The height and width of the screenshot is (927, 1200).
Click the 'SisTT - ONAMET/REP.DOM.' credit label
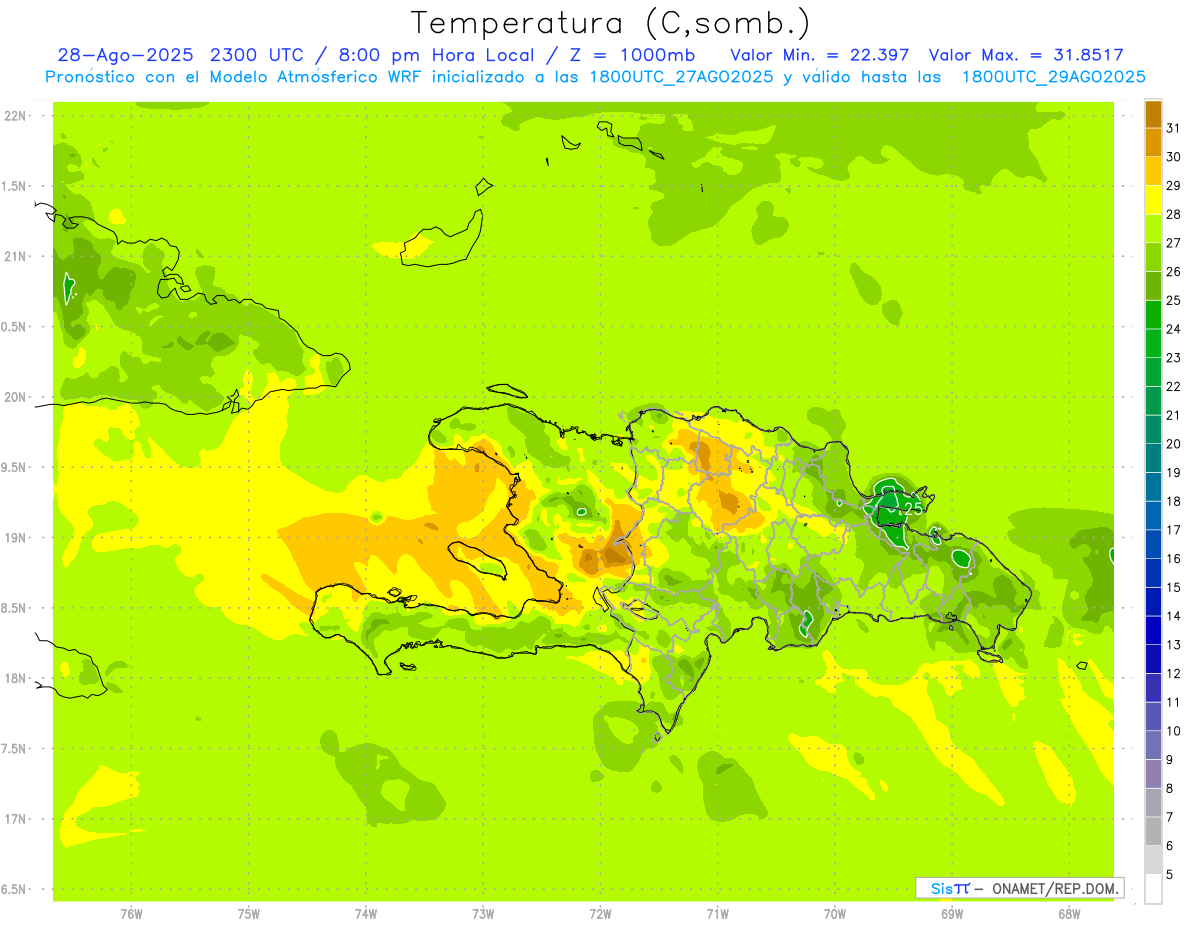[x=1019, y=888]
